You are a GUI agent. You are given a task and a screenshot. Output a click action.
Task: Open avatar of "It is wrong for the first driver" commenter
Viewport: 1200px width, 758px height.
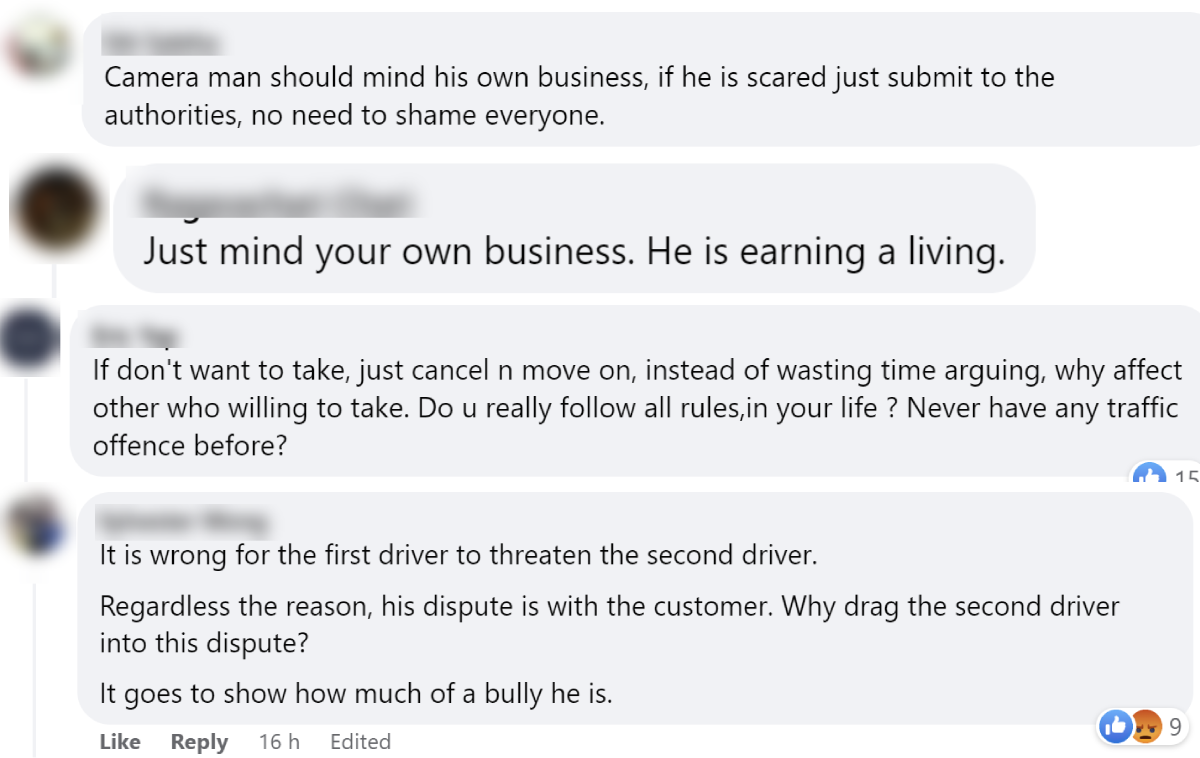pos(36,524)
